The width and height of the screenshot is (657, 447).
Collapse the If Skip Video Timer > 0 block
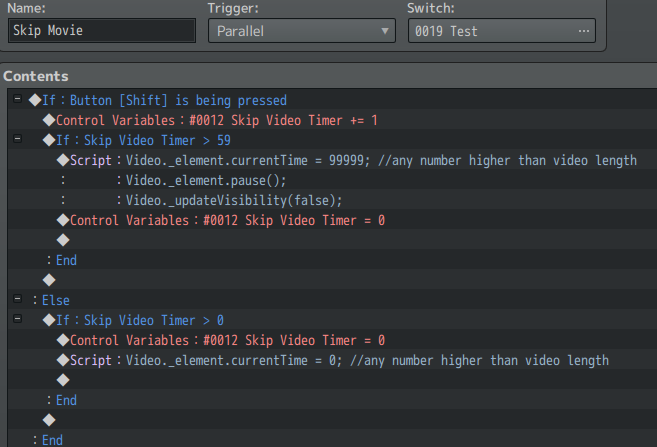[x=19, y=320]
